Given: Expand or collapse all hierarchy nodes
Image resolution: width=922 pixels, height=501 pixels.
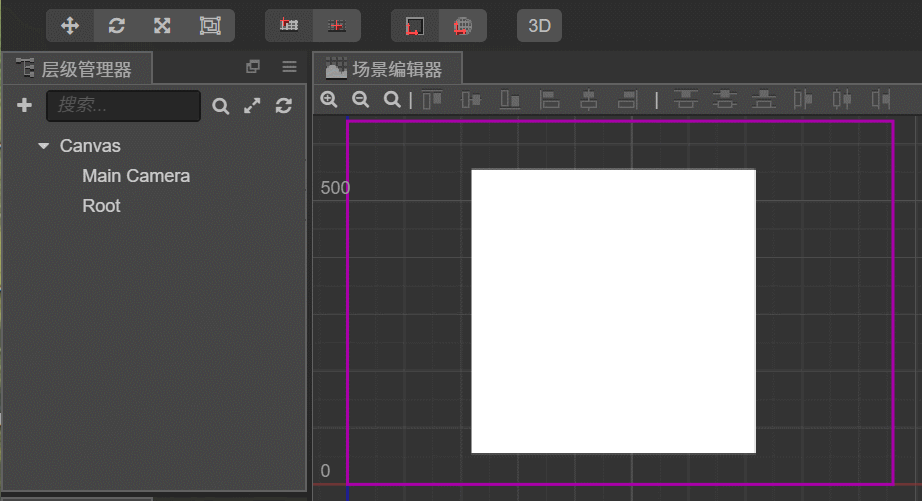Looking at the screenshot, I should click(252, 105).
